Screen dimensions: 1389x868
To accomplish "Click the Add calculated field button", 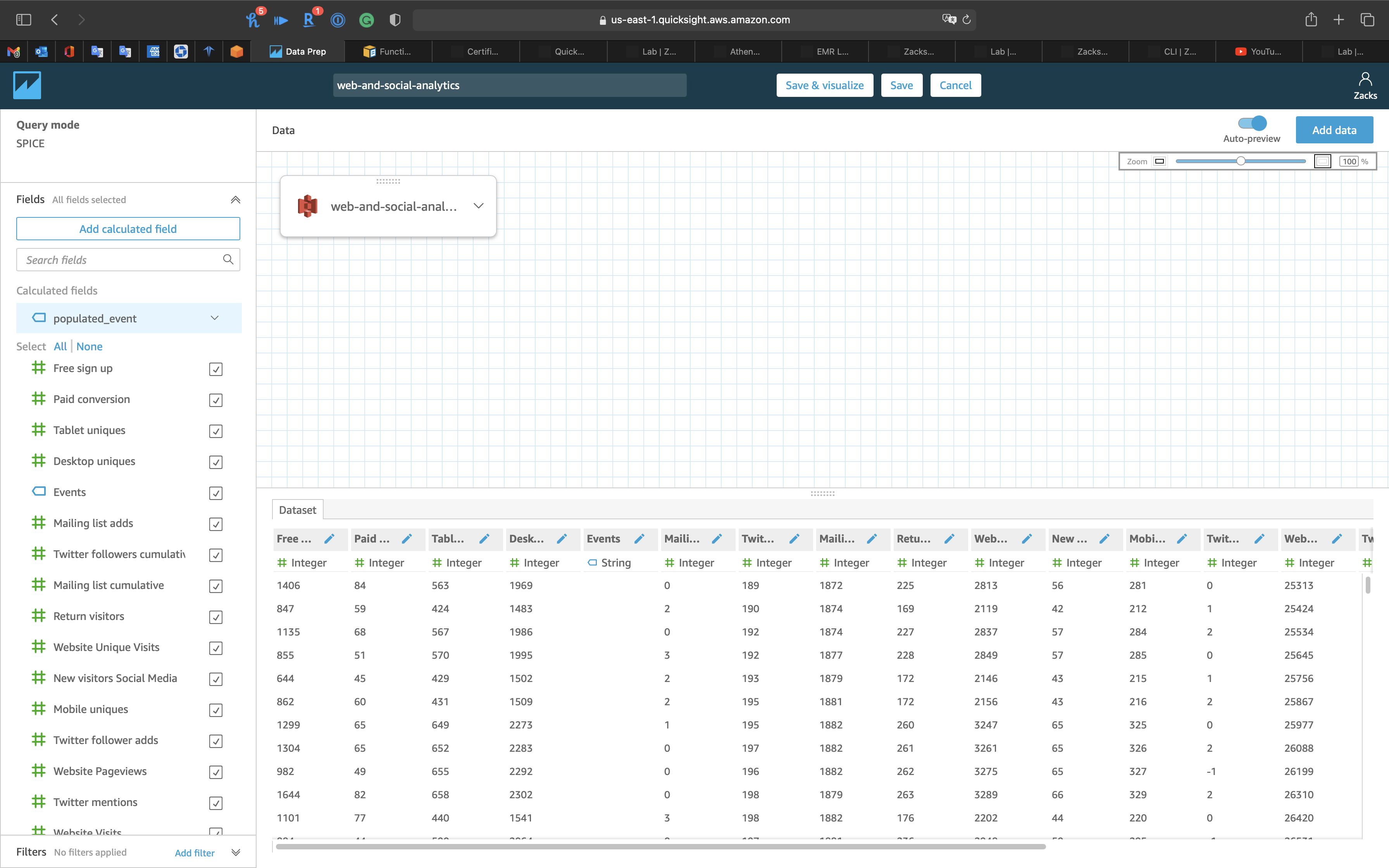I will pos(128,229).
